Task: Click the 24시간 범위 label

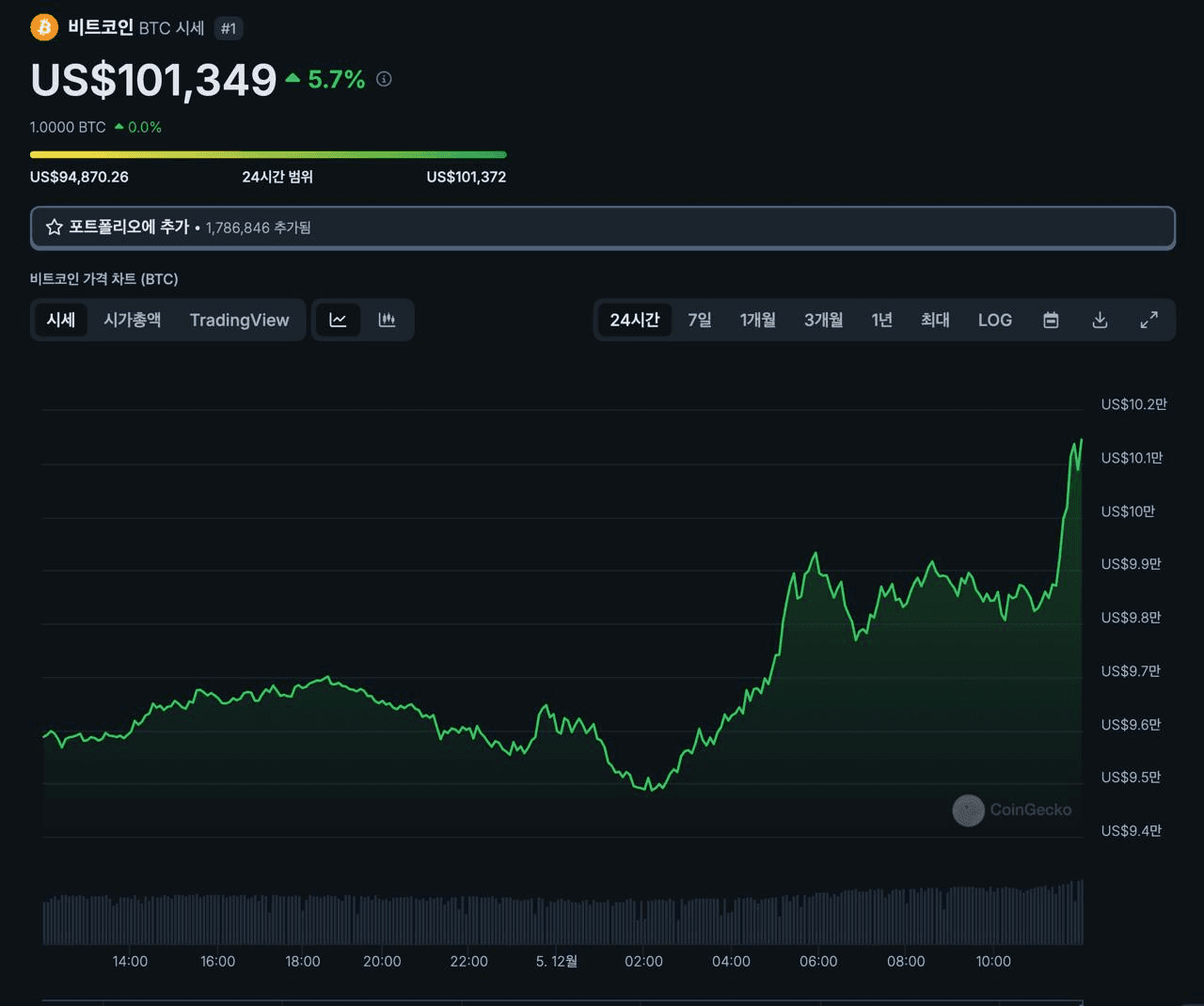Action: click(x=277, y=177)
